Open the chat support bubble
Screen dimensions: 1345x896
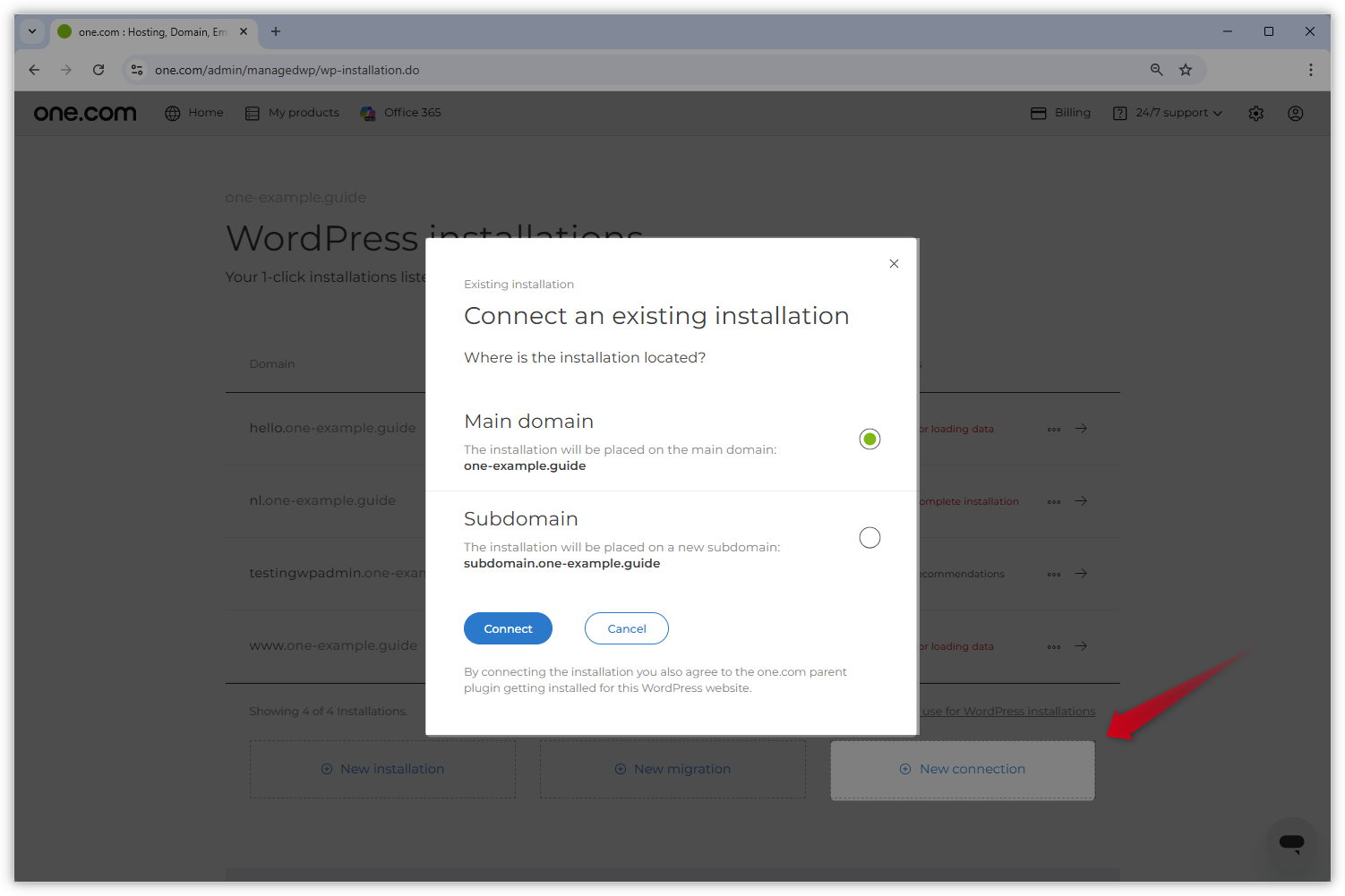[x=1291, y=842]
